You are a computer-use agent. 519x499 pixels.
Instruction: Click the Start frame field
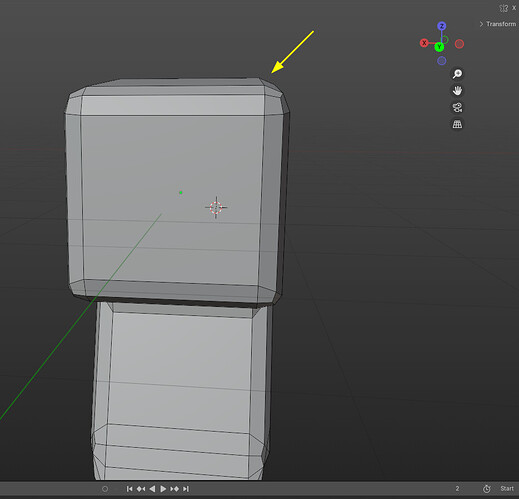pyautogui.click(x=507, y=489)
